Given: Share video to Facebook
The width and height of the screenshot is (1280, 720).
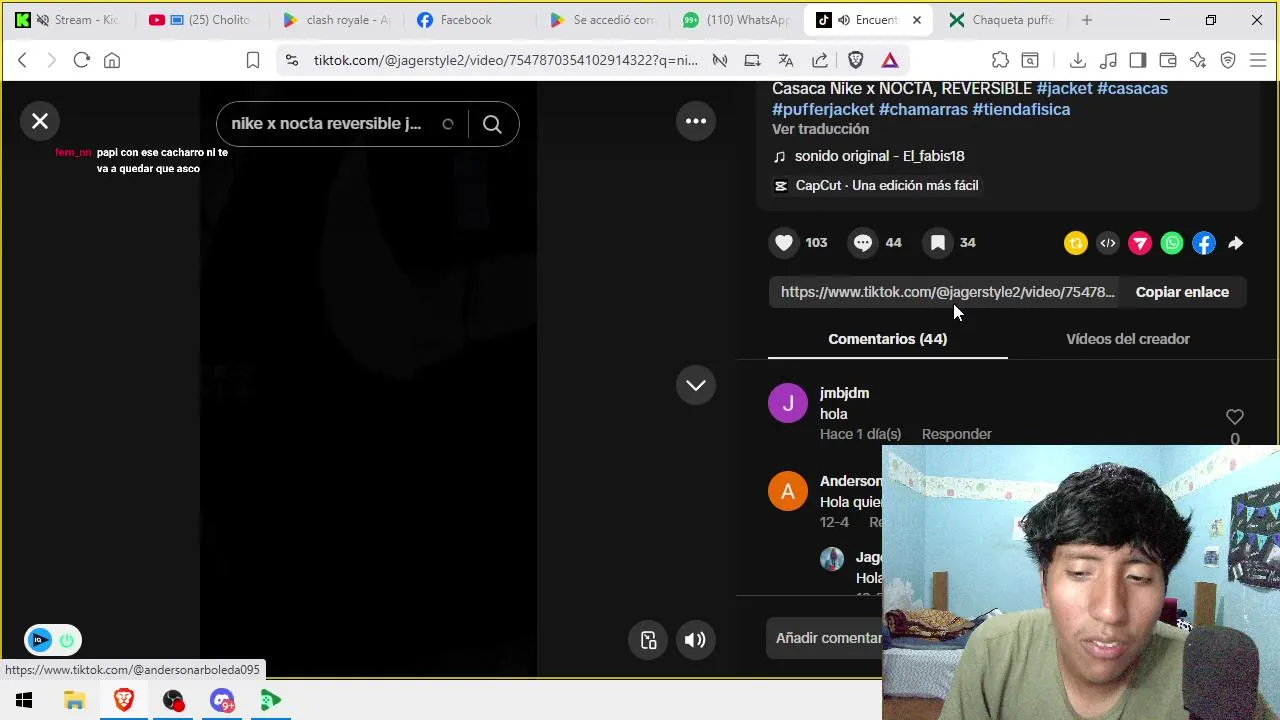Looking at the screenshot, I should pos(1204,243).
